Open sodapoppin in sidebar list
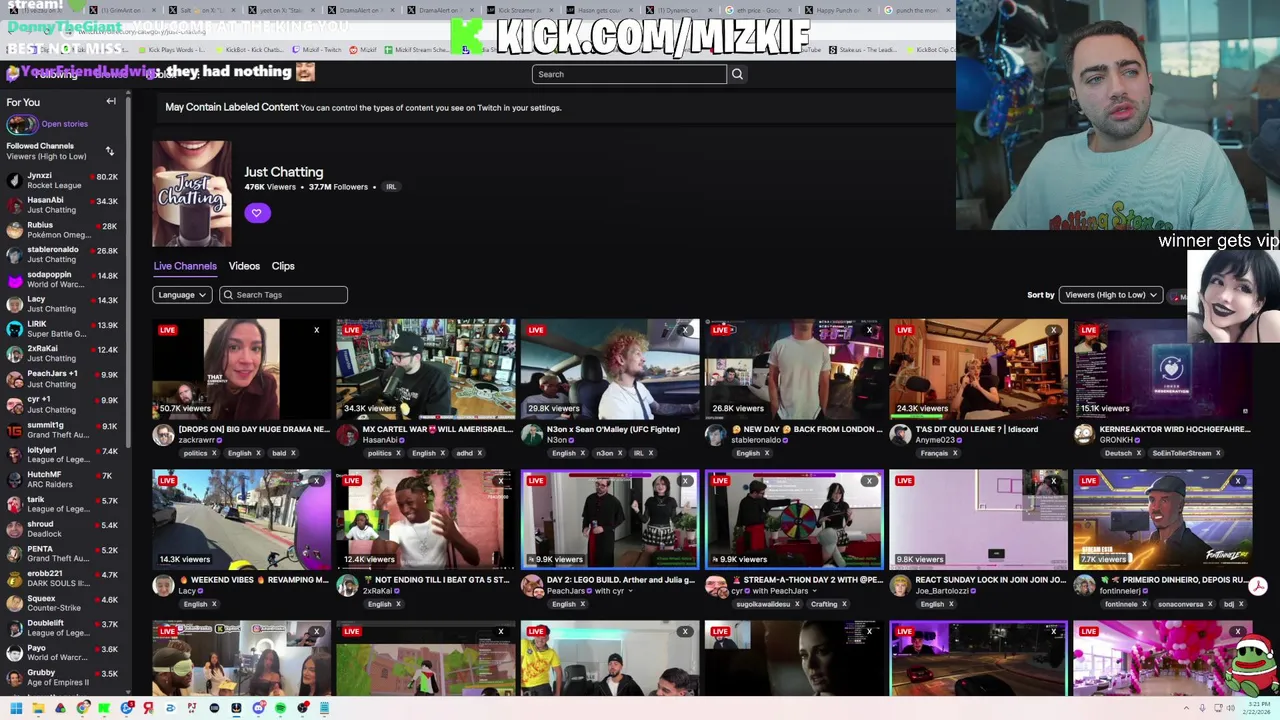 [62, 279]
